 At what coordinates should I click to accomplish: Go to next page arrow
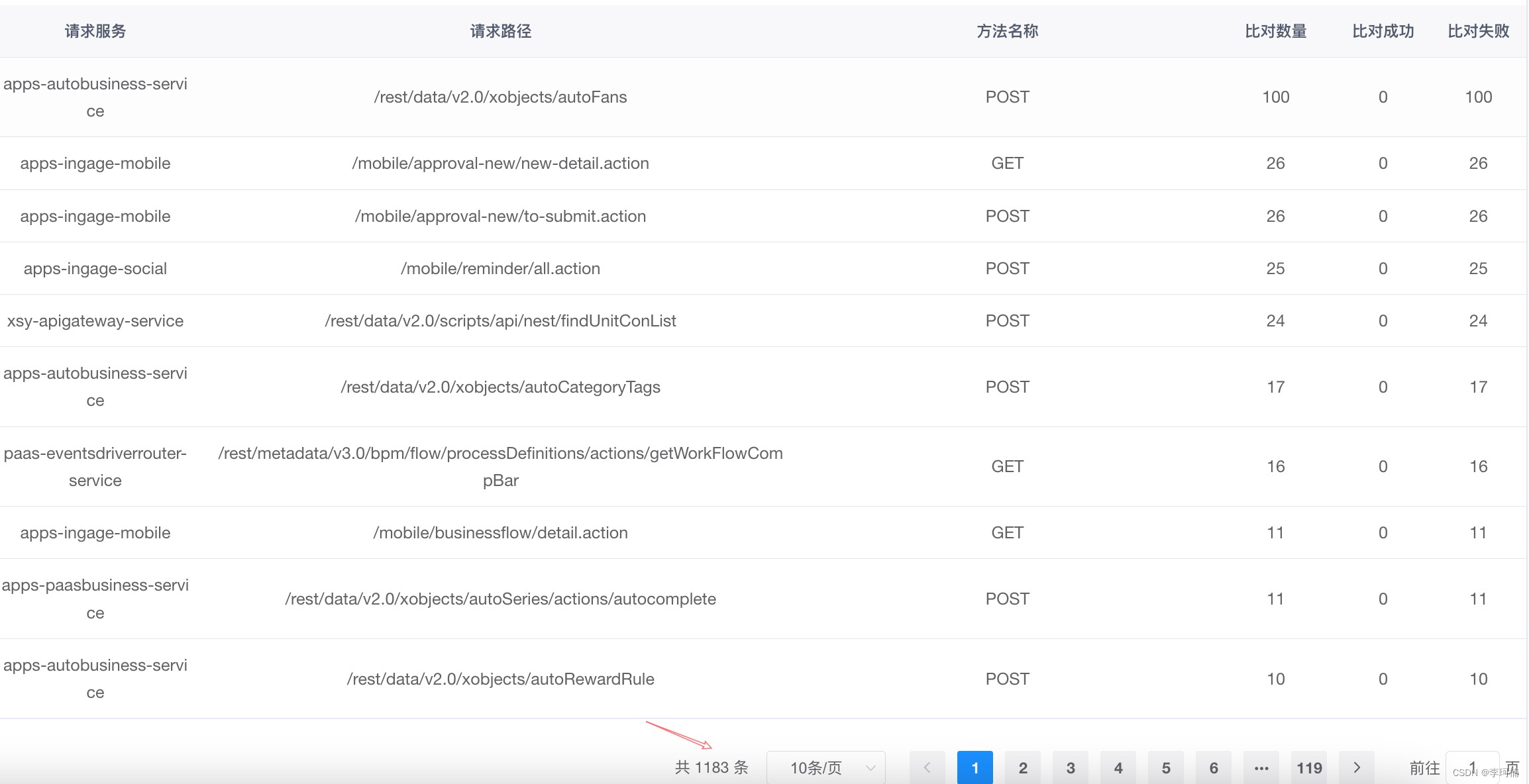1356,767
